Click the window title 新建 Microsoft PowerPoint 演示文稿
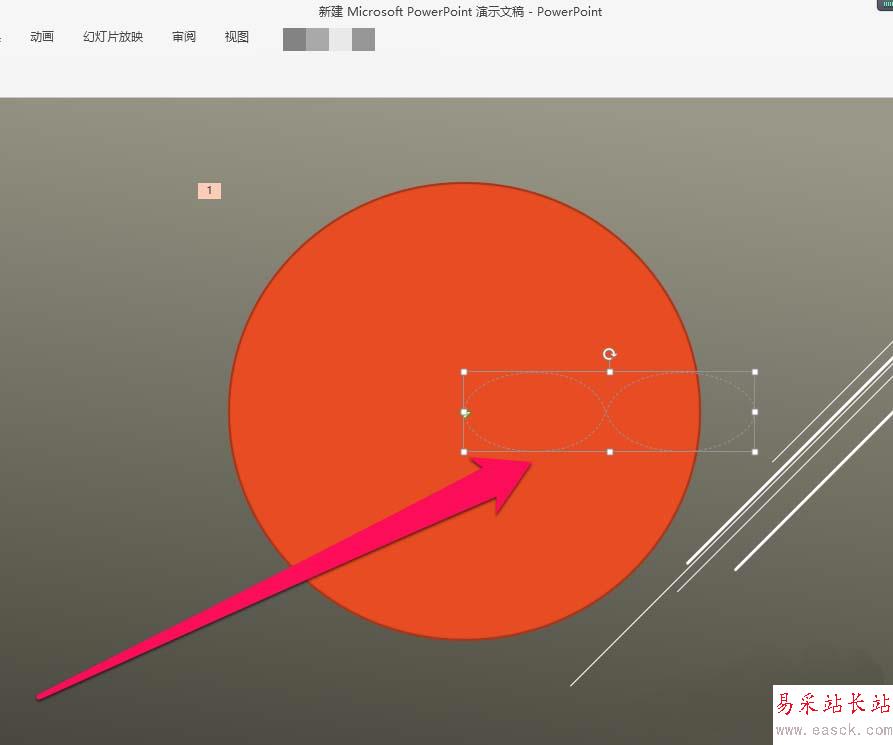This screenshot has height=745, width=893. [x=421, y=12]
